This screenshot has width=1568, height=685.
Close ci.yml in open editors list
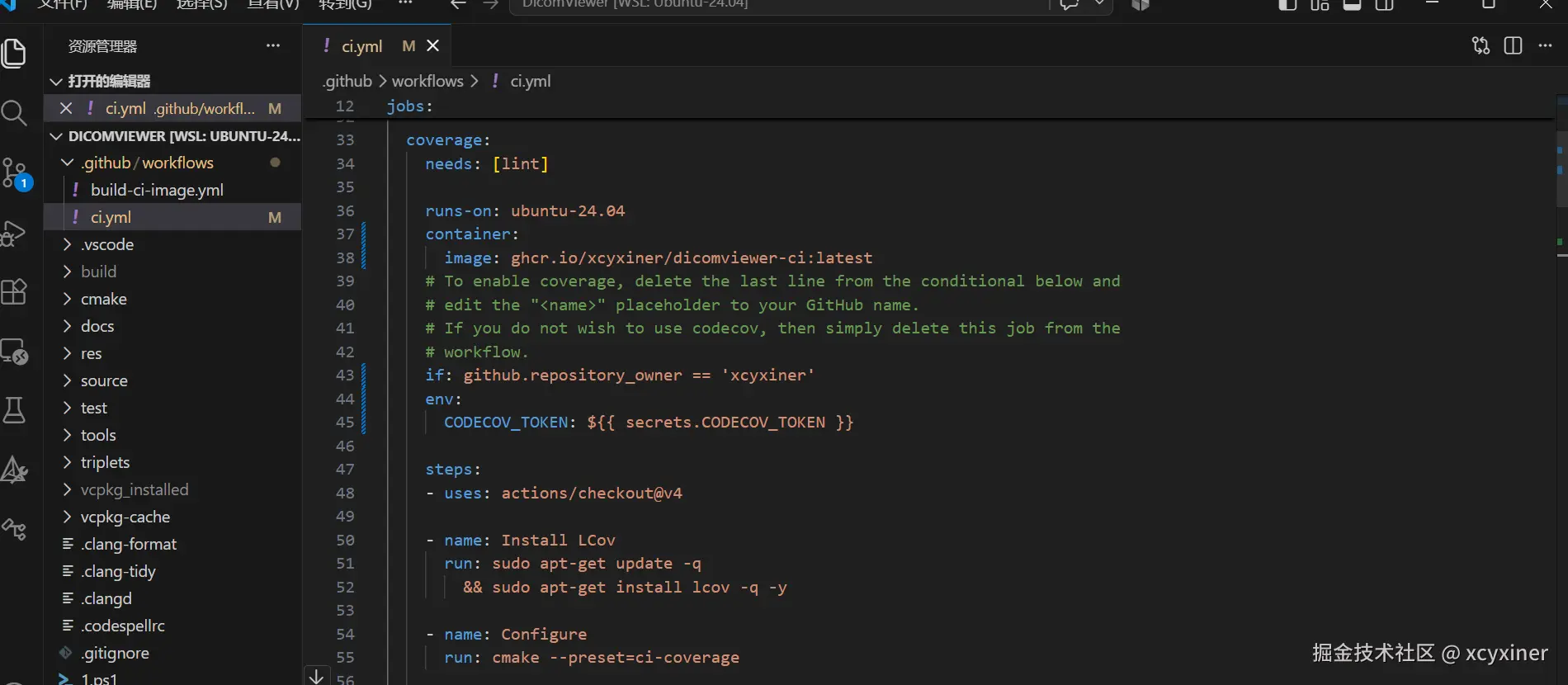click(x=66, y=108)
